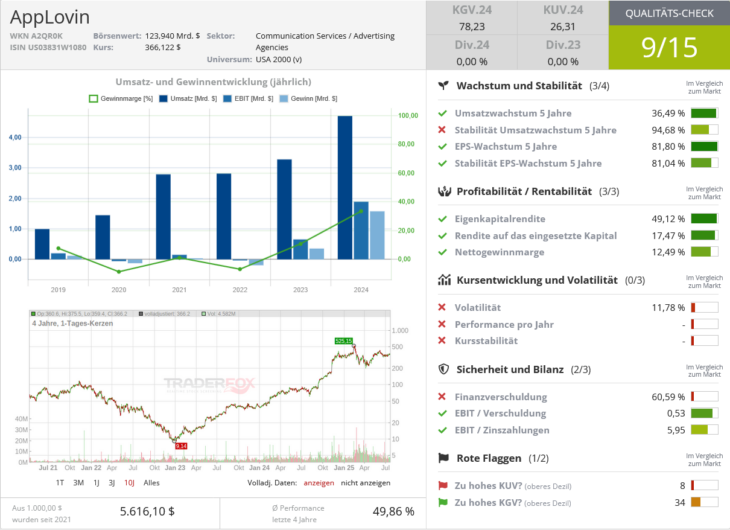Open the Qualitäts-Check header
This screenshot has height=530, width=730.
click(x=669, y=13)
